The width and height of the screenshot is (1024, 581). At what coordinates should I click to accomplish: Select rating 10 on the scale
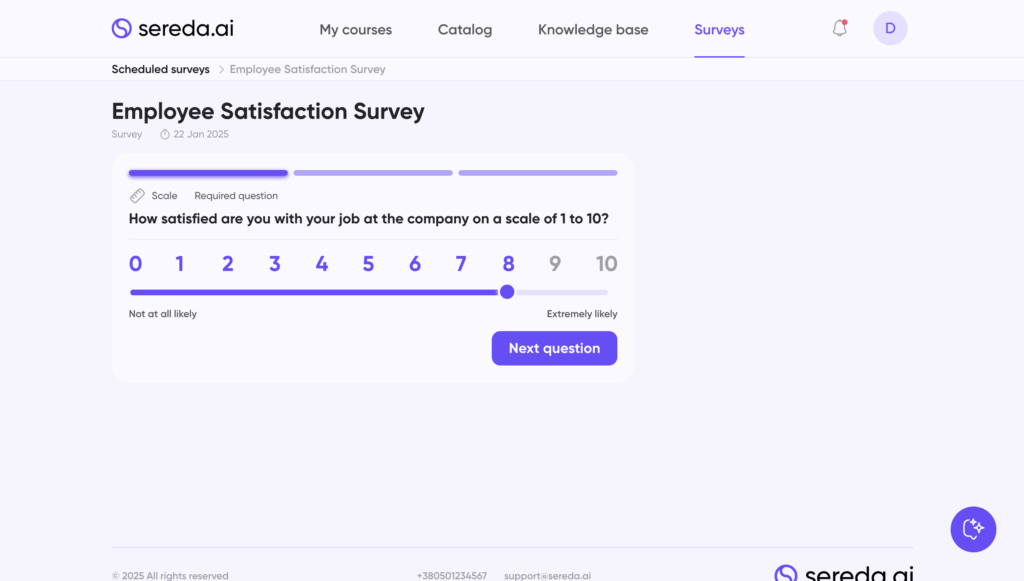click(x=606, y=264)
